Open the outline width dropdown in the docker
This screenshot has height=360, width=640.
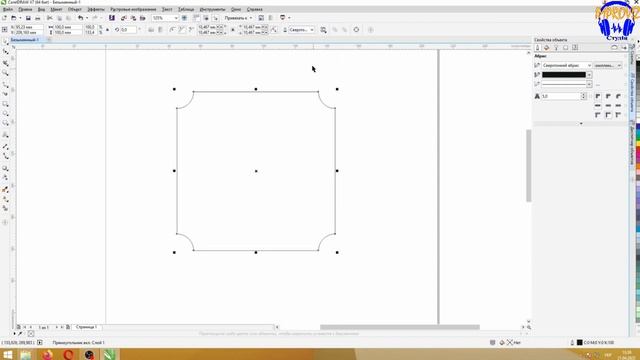tap(589, 65)
